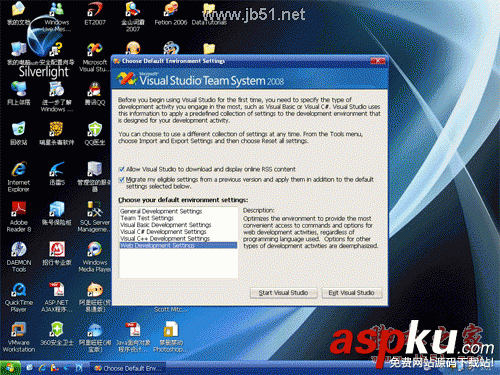Open the Windows tour desktop icon
500x375 pixels.
(x=57, y=97)
